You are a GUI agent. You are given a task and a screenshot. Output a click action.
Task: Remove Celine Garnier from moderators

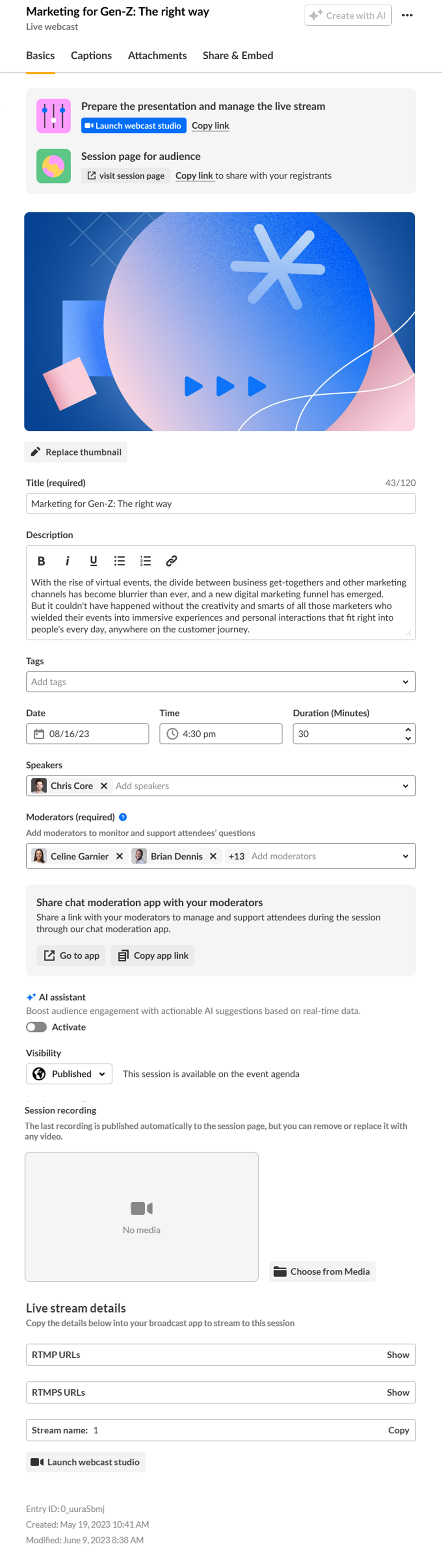click(120, 856)
